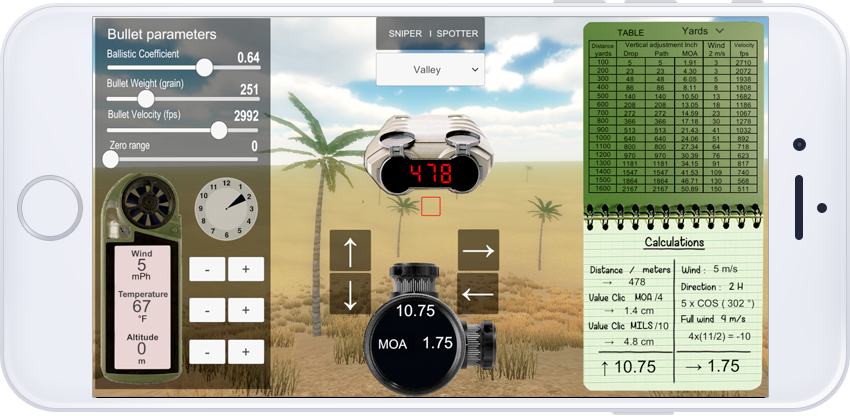Increase wind speed with plus button
The height and width of the screenshot is (416, 850).
pyautogui.click(x=246, y=269)
